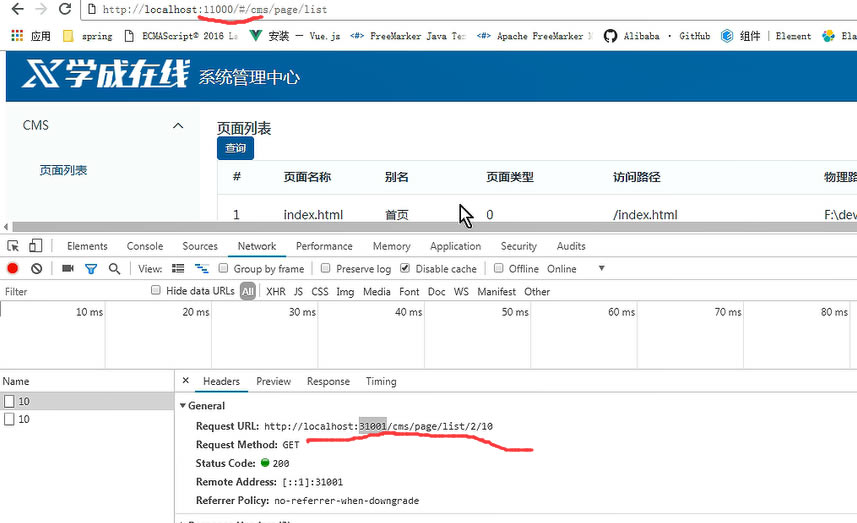857x523 pixels.
Task: Toggle the overview waterfall view icon
Action: (202, 268)
